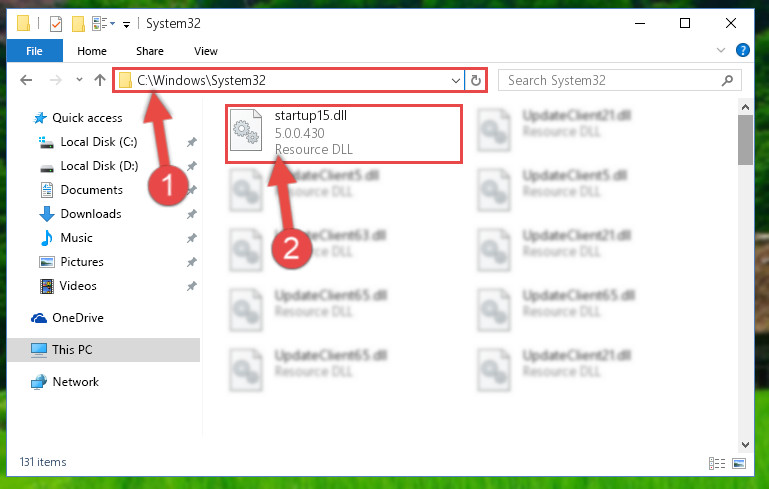
Task: Switch to details view button
Action: (x=717, y=463)
